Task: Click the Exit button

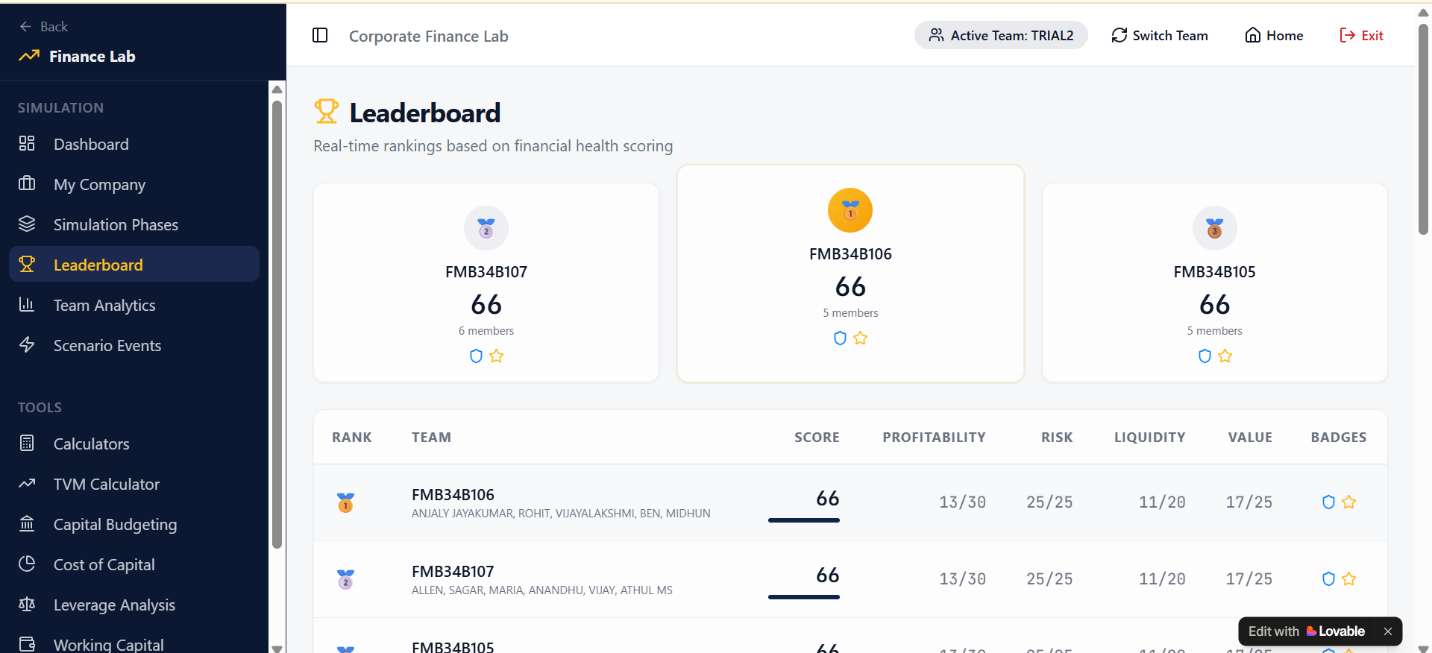Action: pos(1362,36)
